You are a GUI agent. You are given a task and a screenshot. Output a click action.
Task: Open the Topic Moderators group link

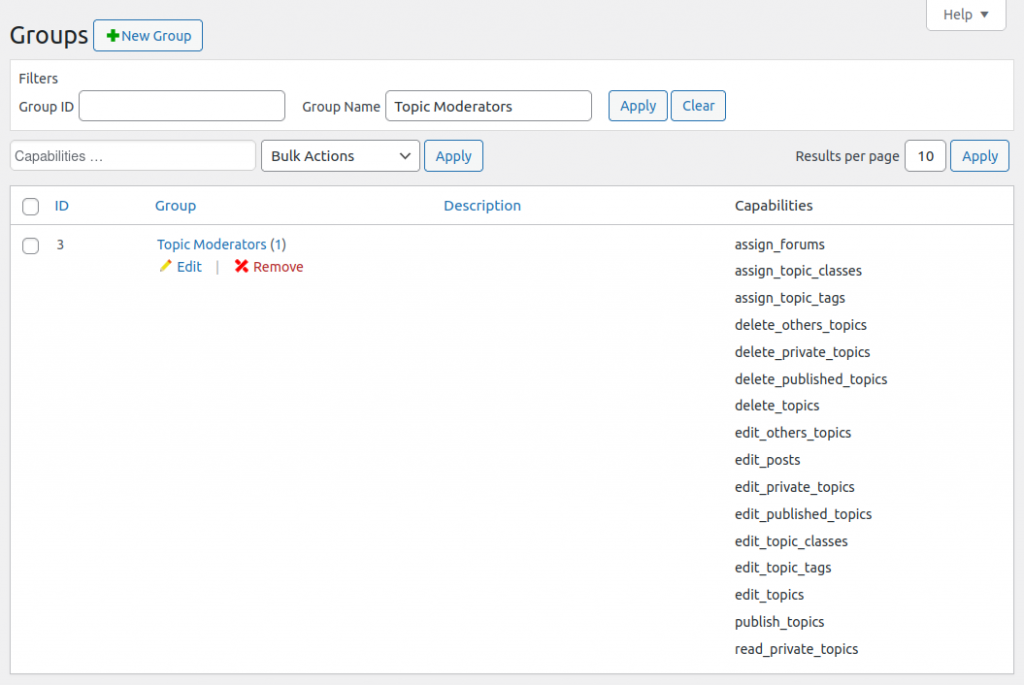(x=212, y=244)
